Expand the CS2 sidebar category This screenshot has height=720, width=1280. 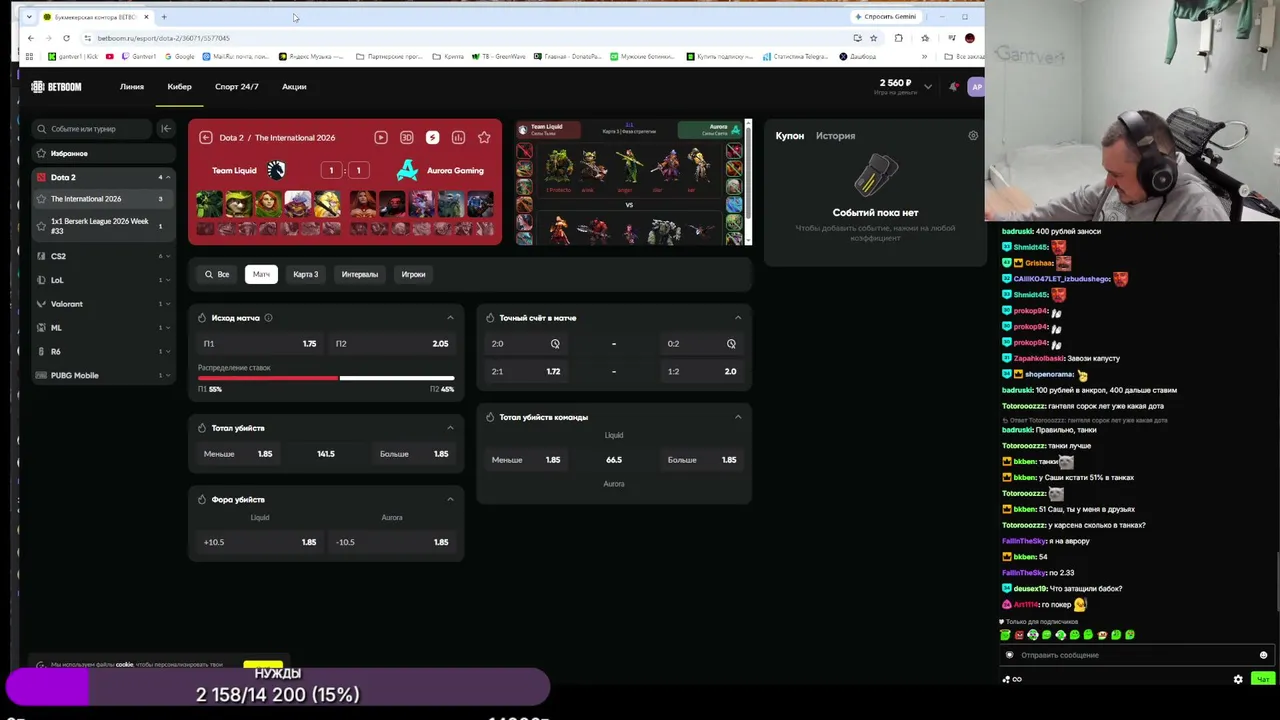[168, 256]
